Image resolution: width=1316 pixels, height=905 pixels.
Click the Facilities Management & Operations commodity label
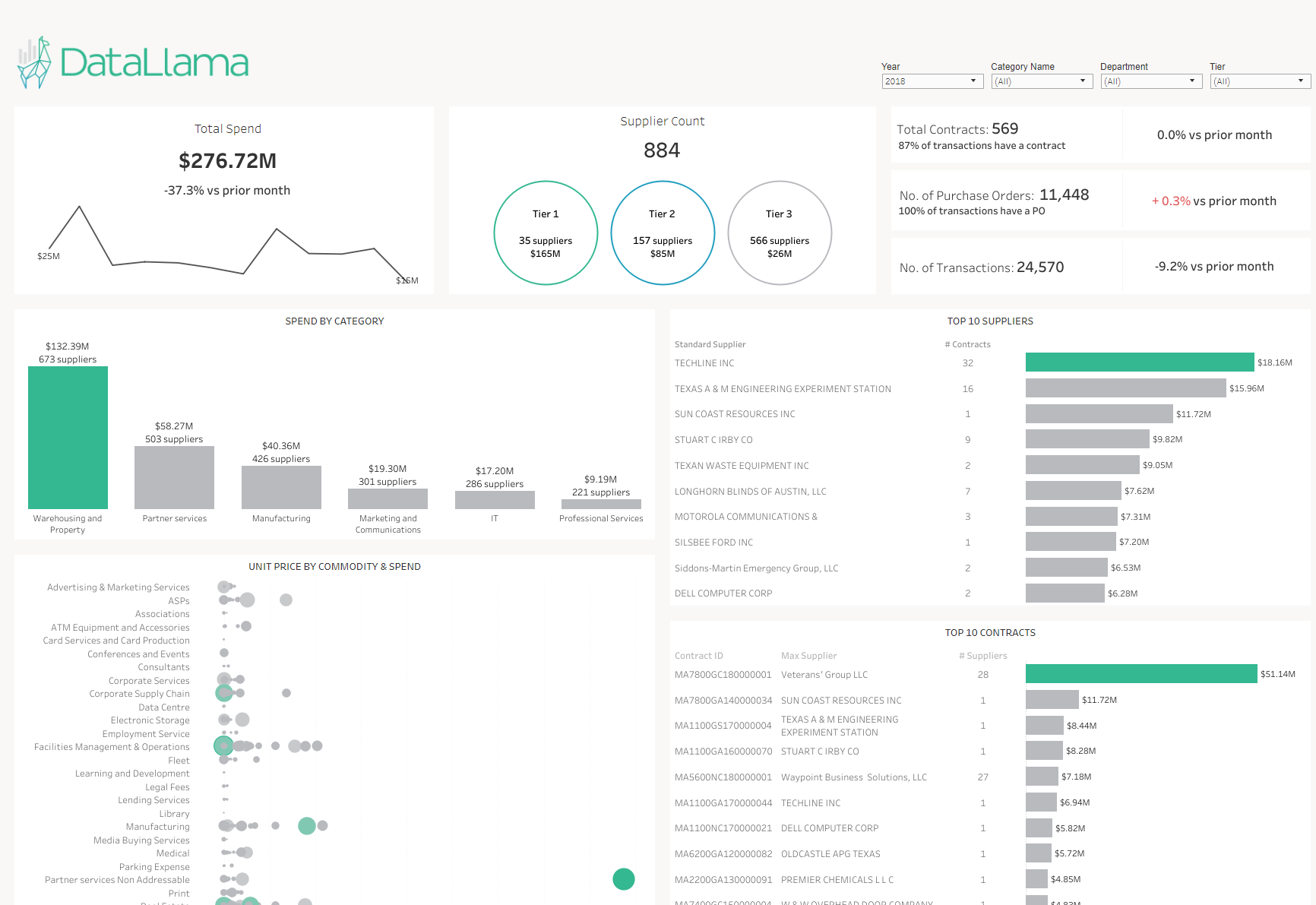112,747
